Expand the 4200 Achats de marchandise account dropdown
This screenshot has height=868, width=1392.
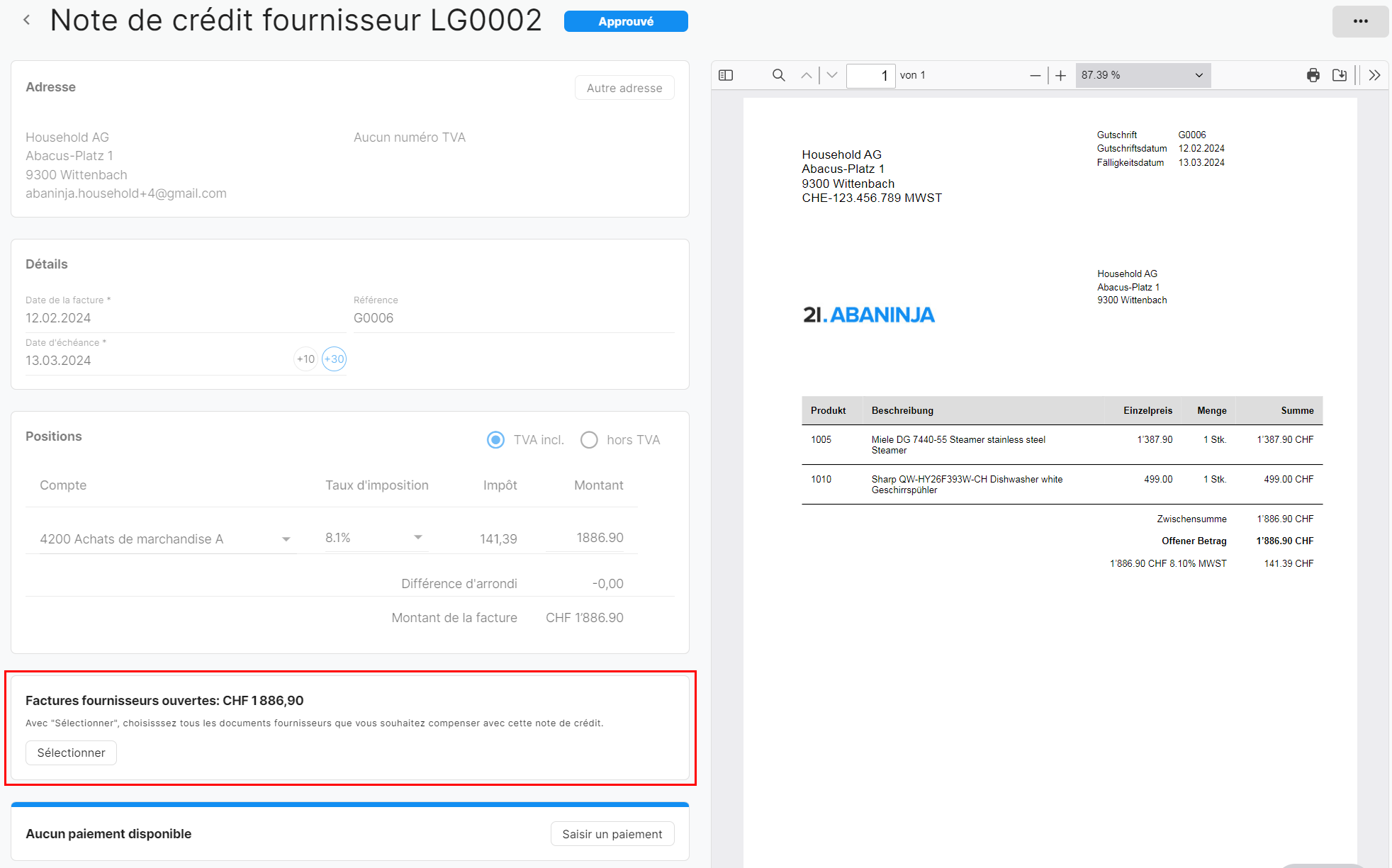click(x=286, y=539)
